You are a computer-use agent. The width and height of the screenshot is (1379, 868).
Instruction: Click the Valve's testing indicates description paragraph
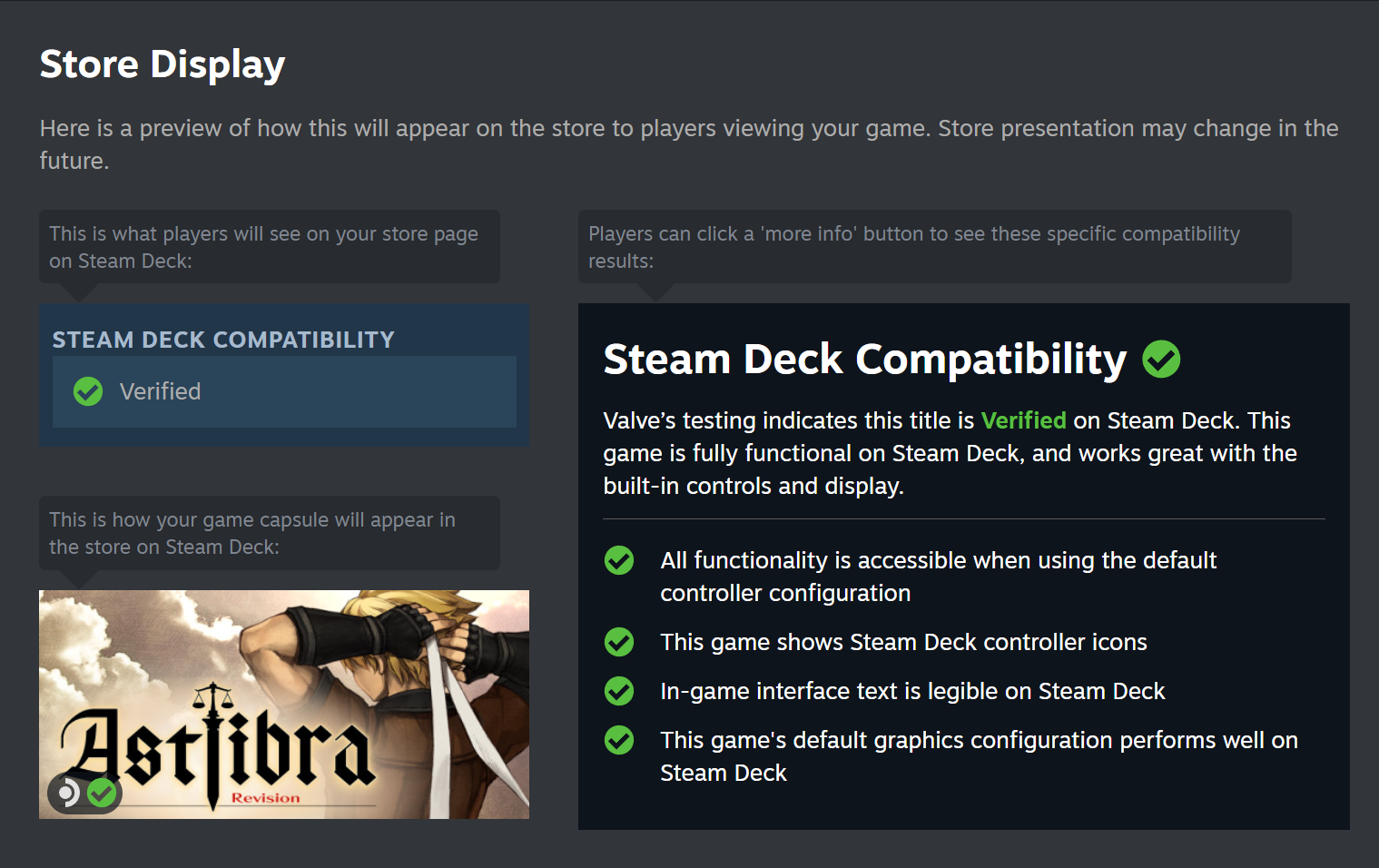[951, 453]
